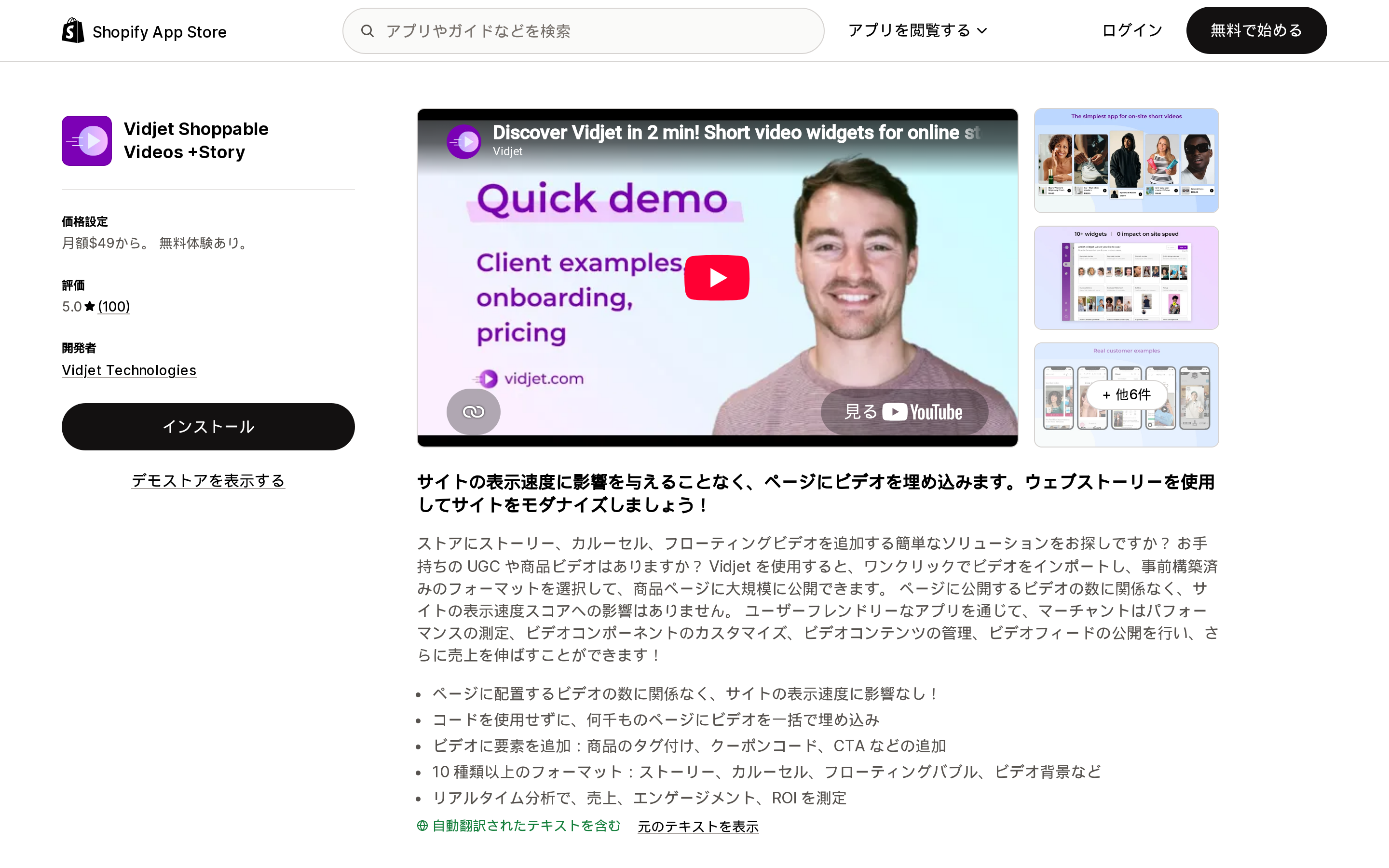Click the Vidjet channel avatar in video
Viewport: 1389px width, 868px height.
click(x=464, y=141)
